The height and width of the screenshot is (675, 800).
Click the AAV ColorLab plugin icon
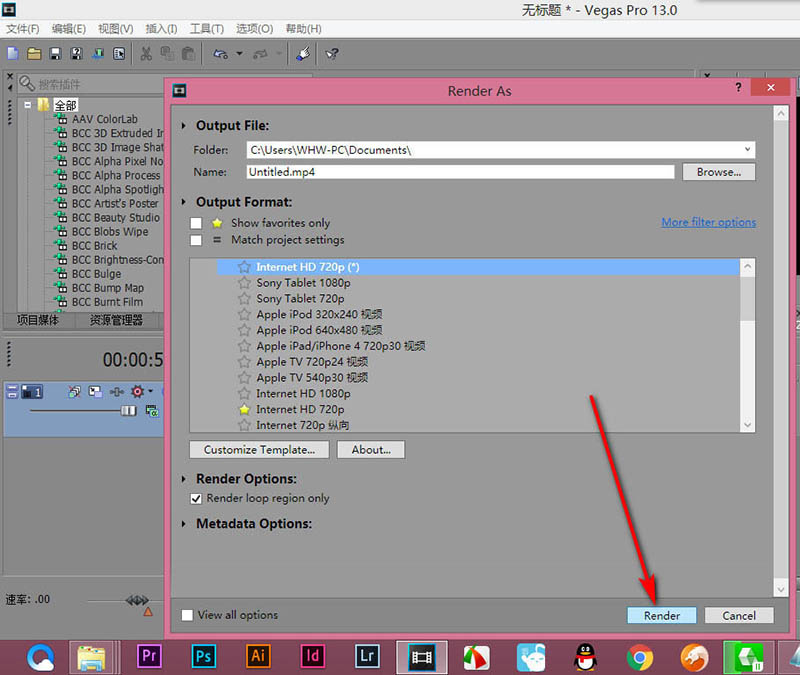[61, 119]
